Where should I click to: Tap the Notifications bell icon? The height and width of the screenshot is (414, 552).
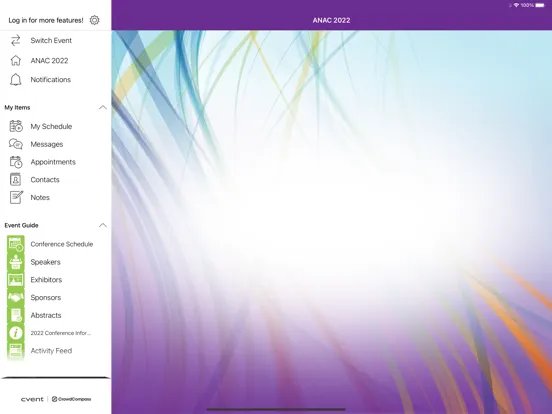[x=15, y=80]
